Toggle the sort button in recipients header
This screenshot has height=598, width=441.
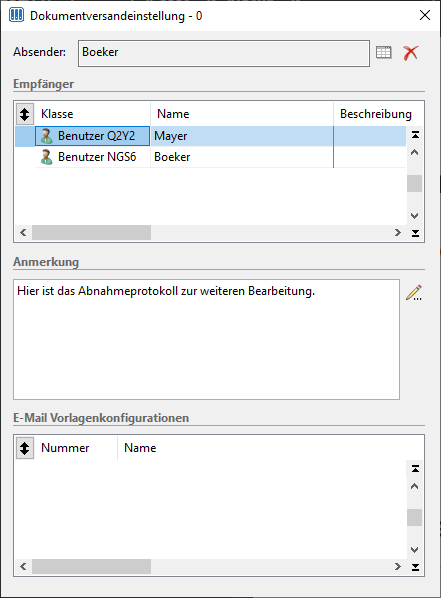(25, 114)
